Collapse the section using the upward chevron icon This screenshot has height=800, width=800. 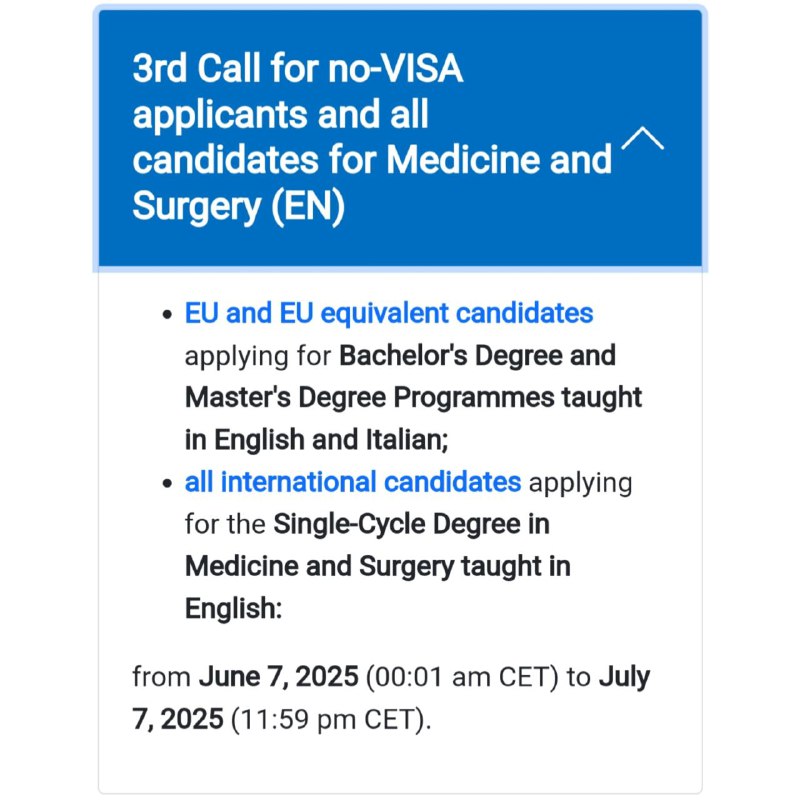tap(642, 138)
